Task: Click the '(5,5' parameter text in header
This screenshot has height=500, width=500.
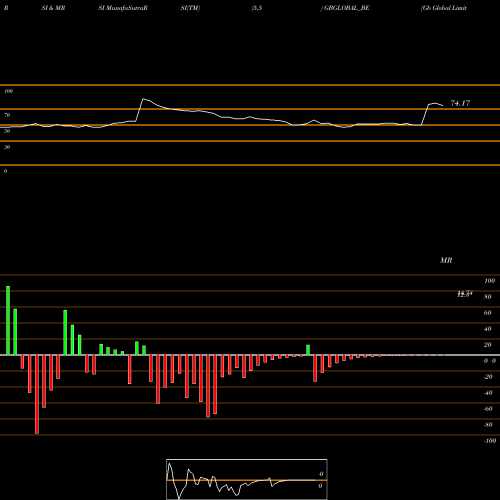Action: click(257, 8)
